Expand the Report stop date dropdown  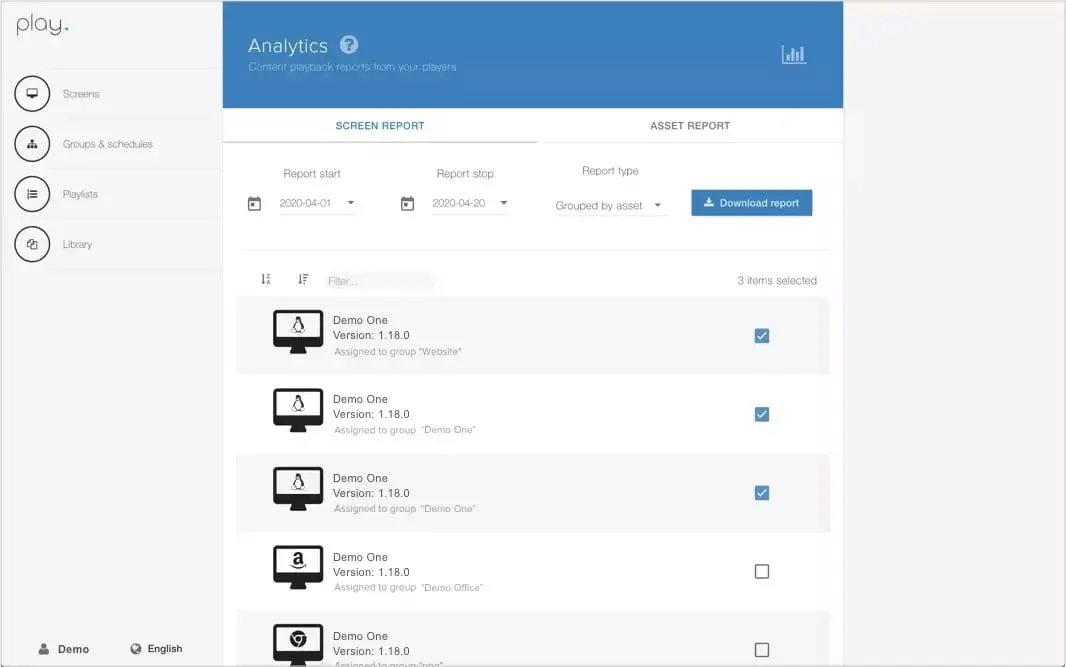[x=503, y=203]
